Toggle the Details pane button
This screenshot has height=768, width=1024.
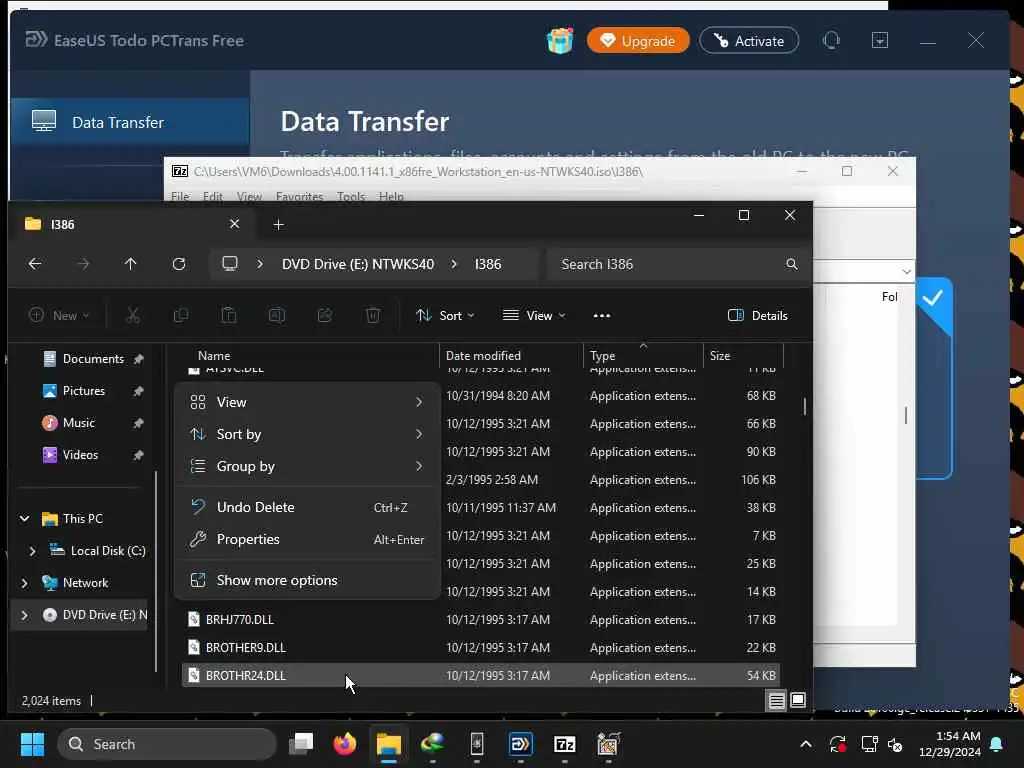[758, 315]
